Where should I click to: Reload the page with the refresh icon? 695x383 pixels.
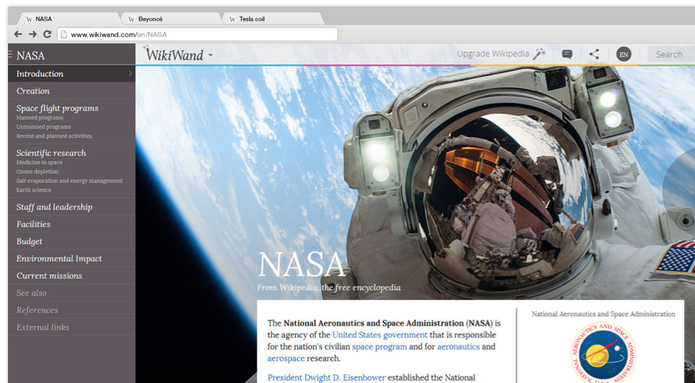tap(47, 34)
